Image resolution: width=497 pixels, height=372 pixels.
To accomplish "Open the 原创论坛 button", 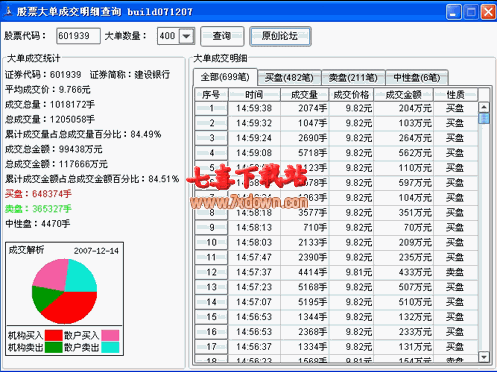I will click(280, 36).
